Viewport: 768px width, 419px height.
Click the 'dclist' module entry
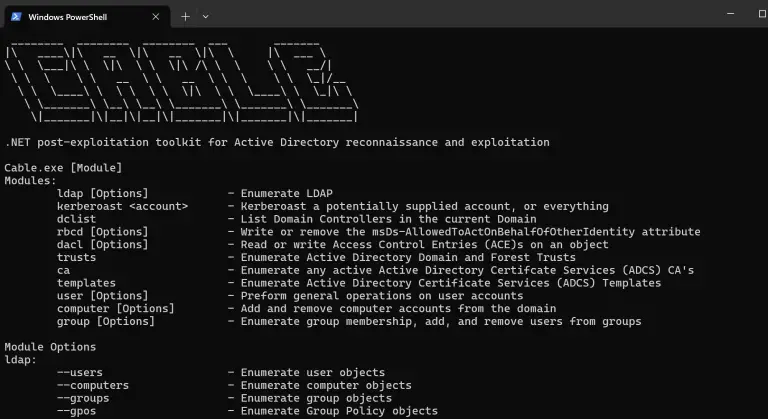point(76,219)
